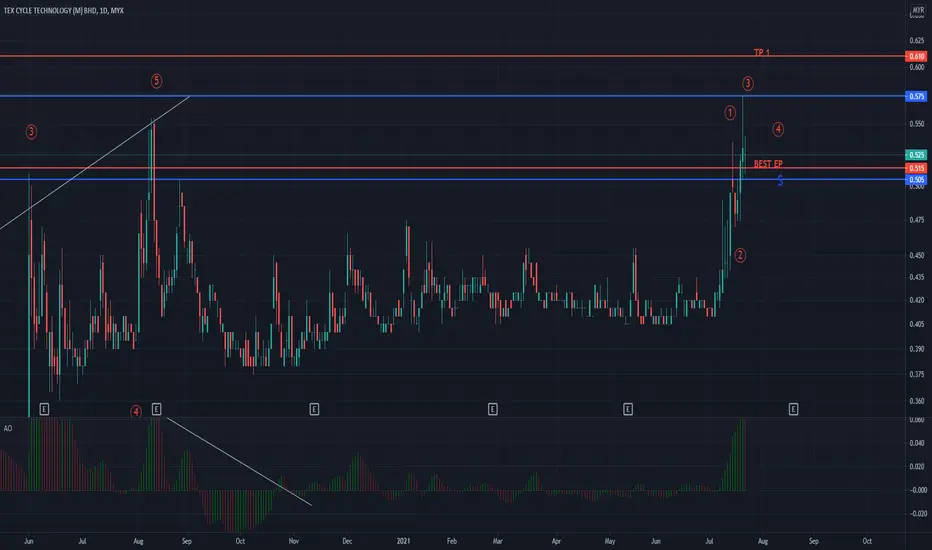The height and width of the screenshot is (550, 932).
Task: Click the 0.450 price axis label
Action: tap(917, 256)
